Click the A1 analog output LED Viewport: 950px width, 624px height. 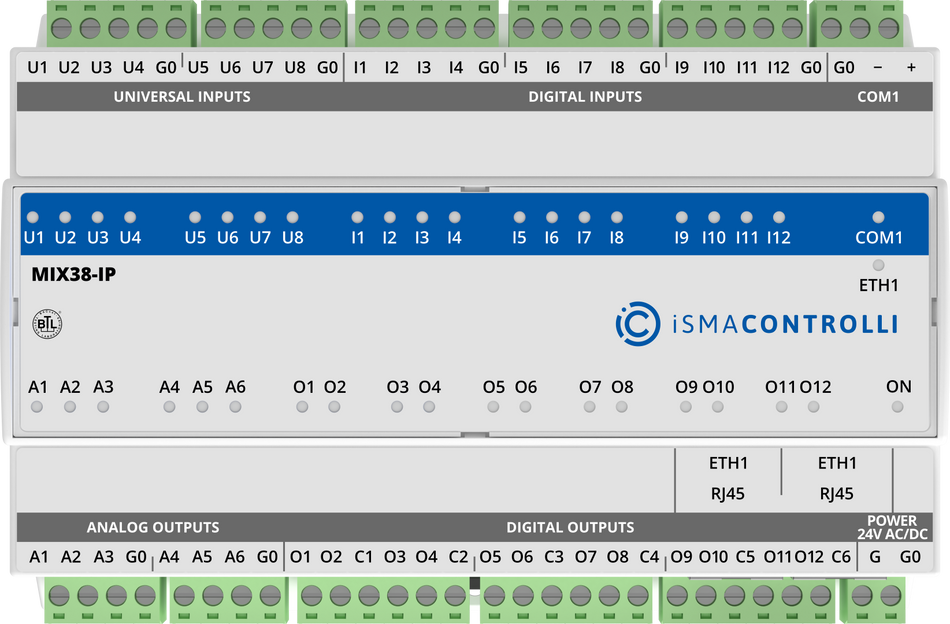pos(37,407)
